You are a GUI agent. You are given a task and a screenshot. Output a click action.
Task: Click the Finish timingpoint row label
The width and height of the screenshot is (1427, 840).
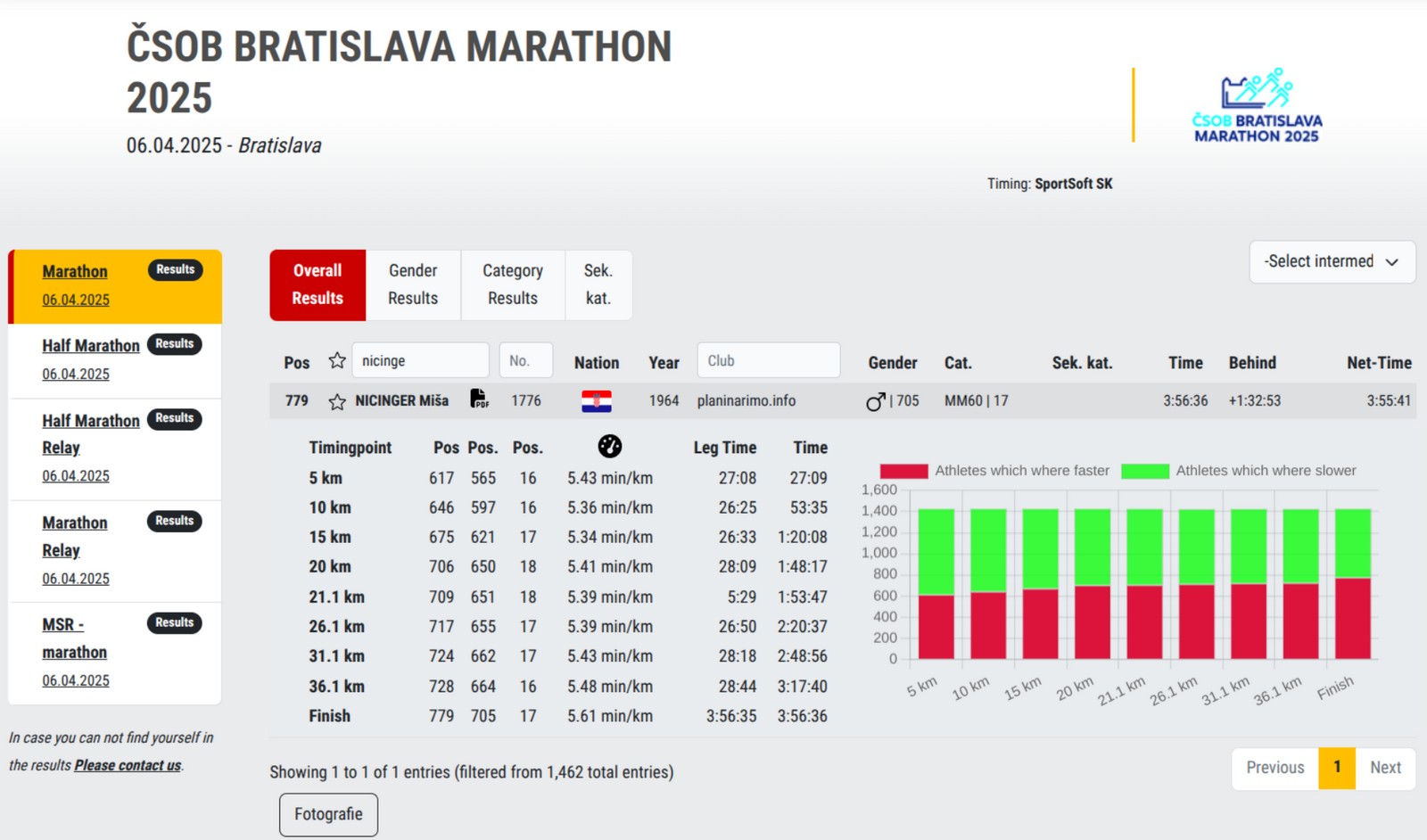[329, 716]
